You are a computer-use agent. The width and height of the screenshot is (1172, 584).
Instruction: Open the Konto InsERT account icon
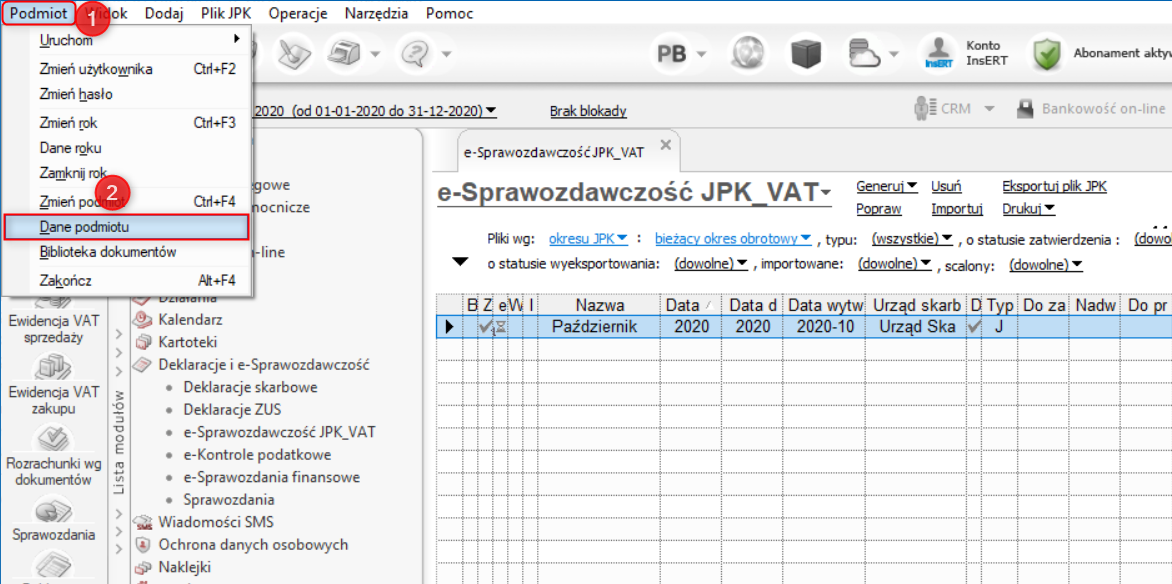938,54
